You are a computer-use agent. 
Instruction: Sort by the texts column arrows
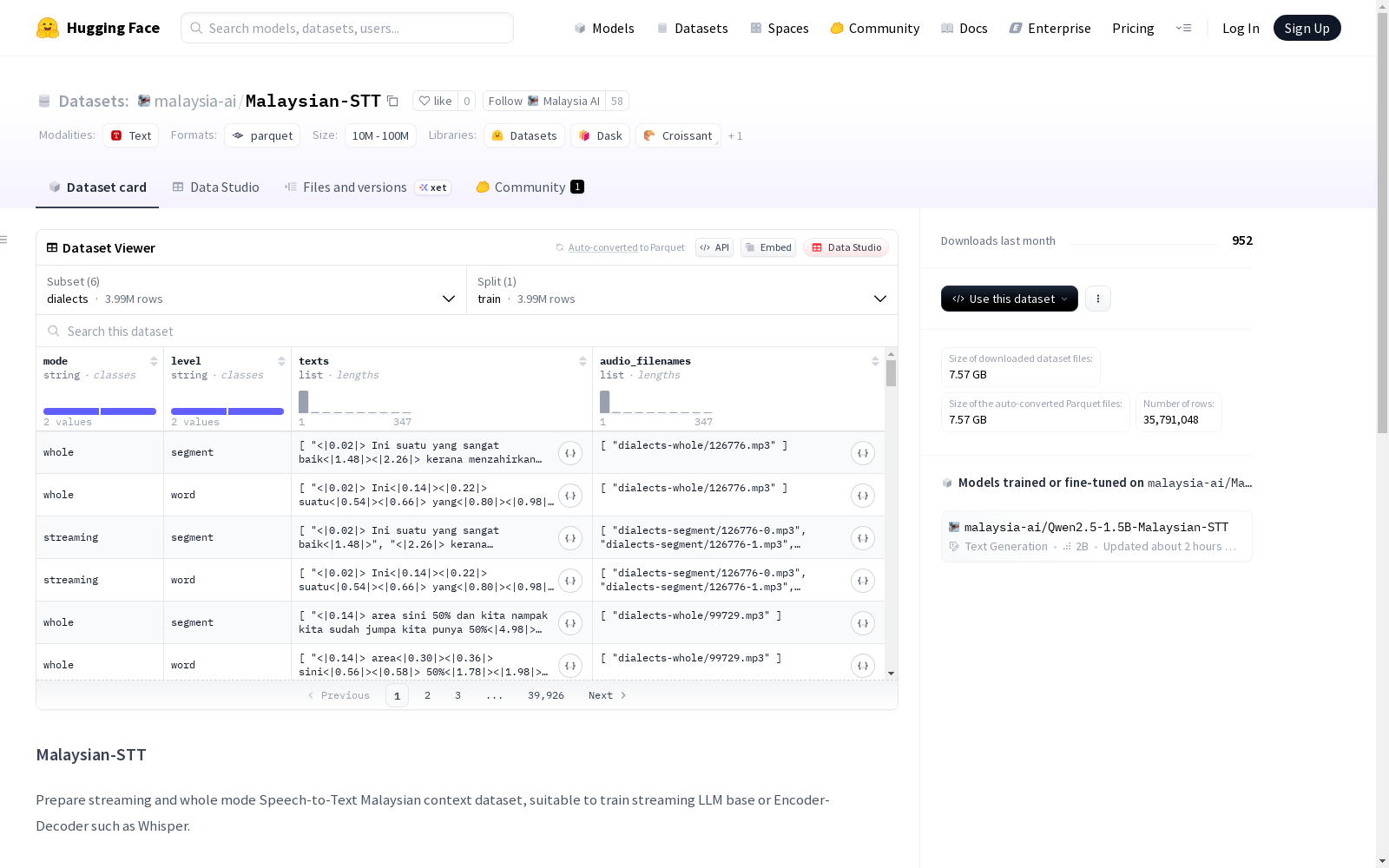pyautogui.click(x=583, y=361)
